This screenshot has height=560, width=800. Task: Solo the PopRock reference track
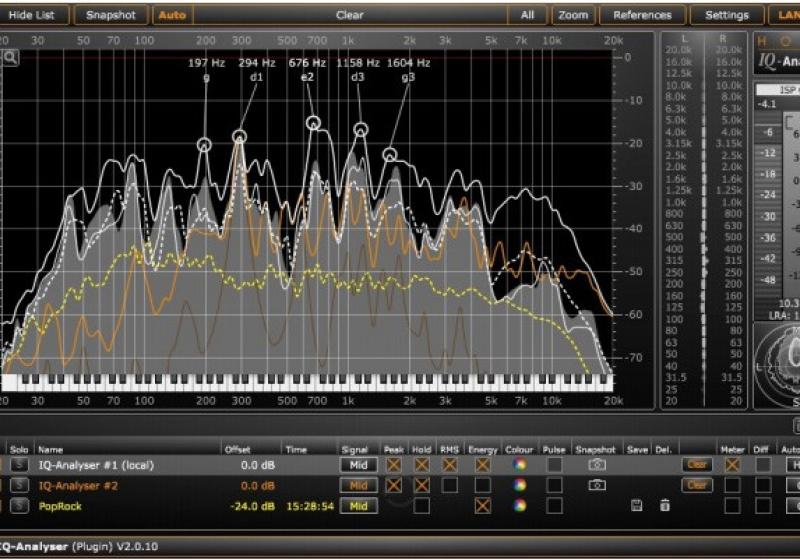(19, 506)
